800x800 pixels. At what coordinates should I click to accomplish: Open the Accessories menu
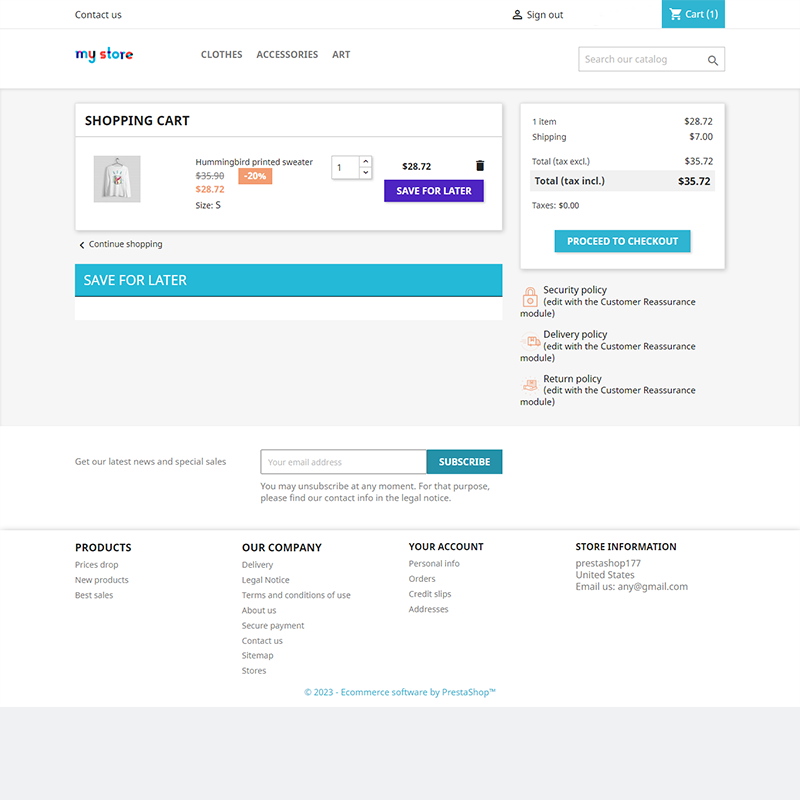tap(287, 55)
